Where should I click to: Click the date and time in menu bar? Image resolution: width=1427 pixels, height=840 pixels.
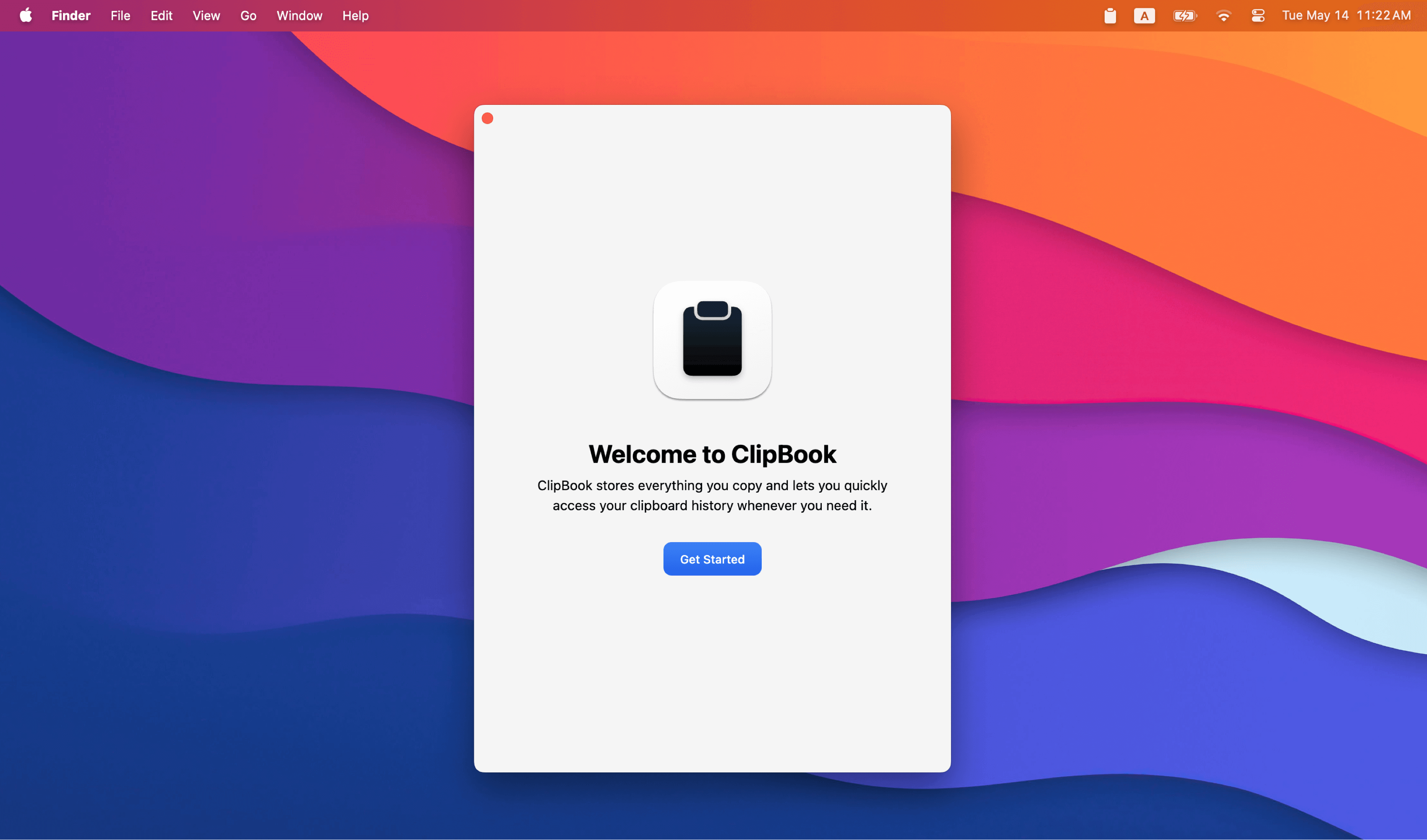tap(1346, 15)
